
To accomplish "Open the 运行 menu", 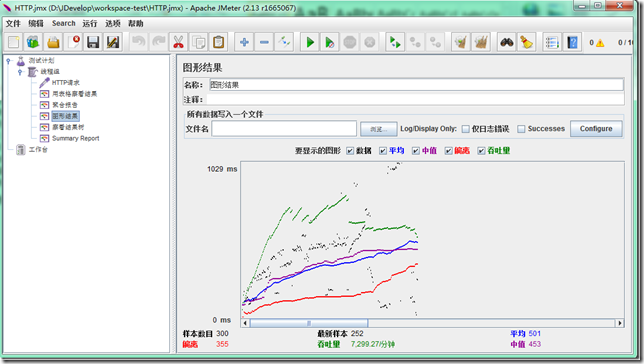I will pos(90,23).
